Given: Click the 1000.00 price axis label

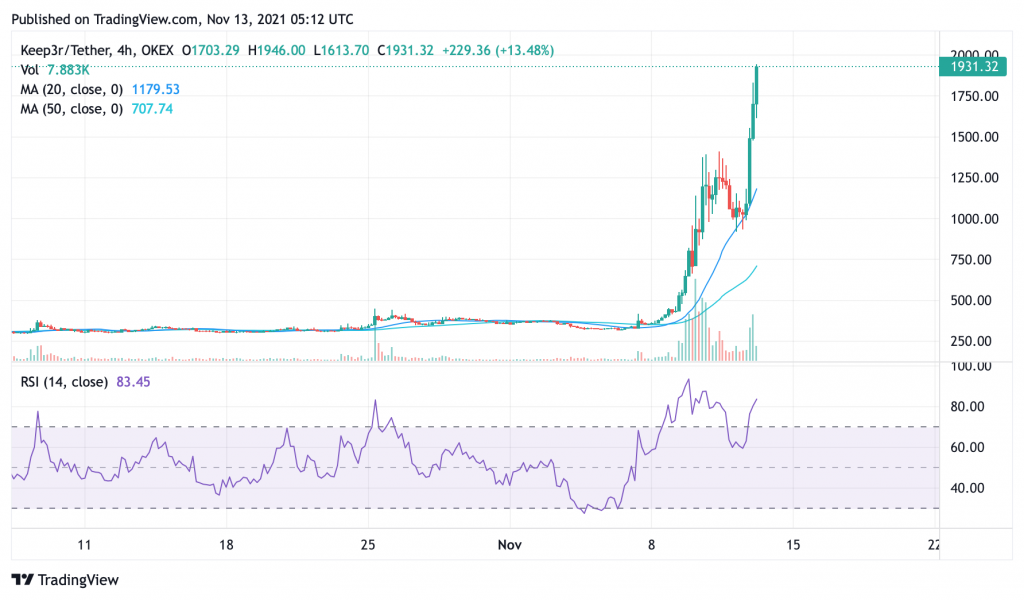Looking at the screenshot, I should pos(974,219).
